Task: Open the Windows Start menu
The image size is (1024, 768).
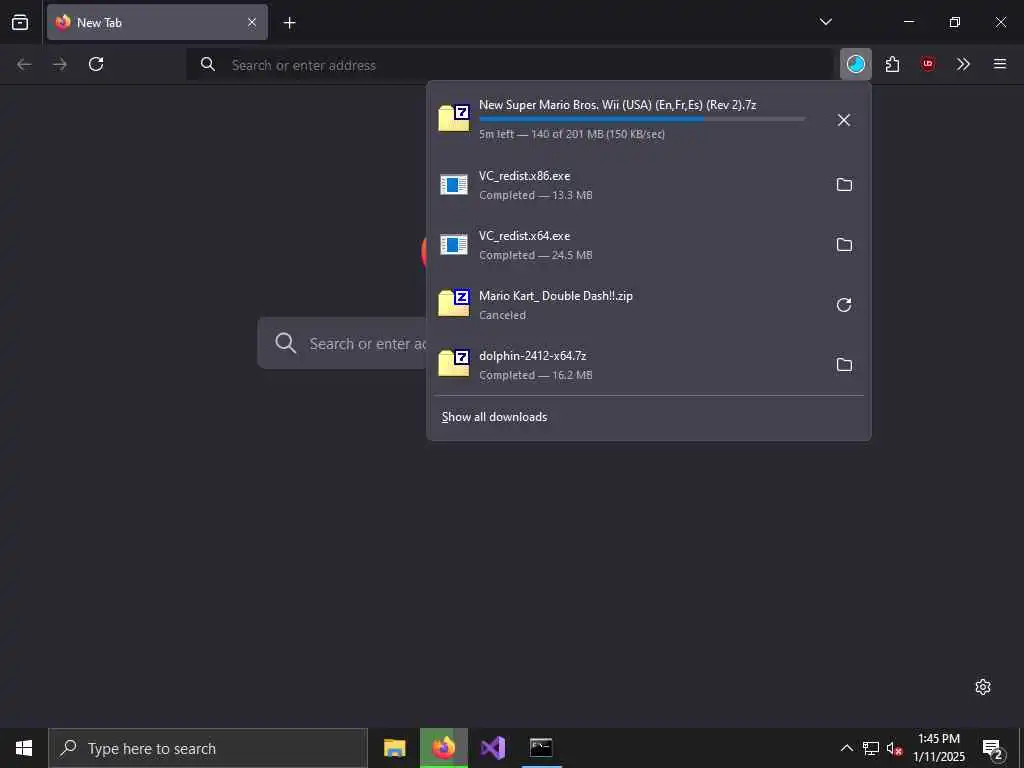Action: point(24,748)
